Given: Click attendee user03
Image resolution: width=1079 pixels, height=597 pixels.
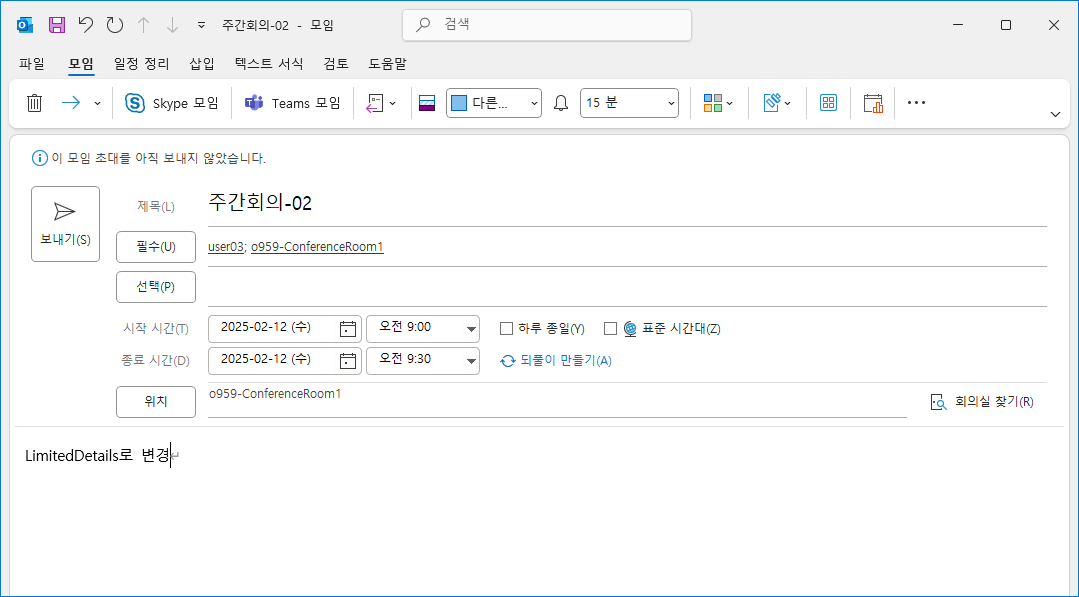Looking at the screenshot, I should tap(226, 247).
